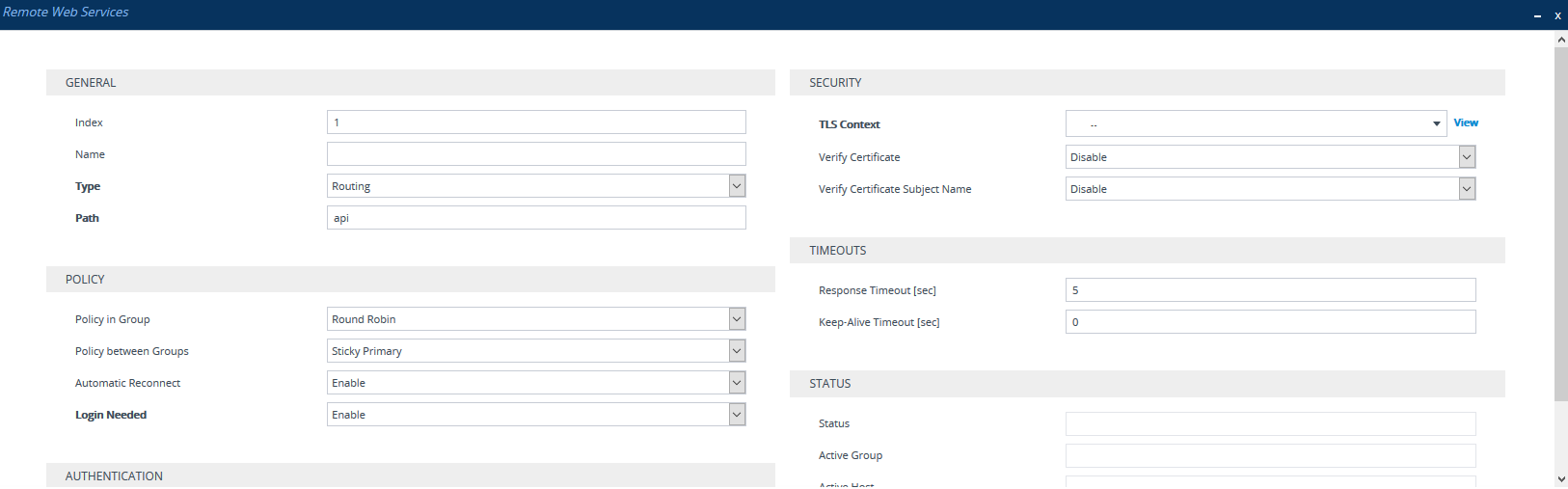The image size is (1568, 489).
Task: Minimize the Remote Web Services dialog
Action: click(x=1537, y=15)
